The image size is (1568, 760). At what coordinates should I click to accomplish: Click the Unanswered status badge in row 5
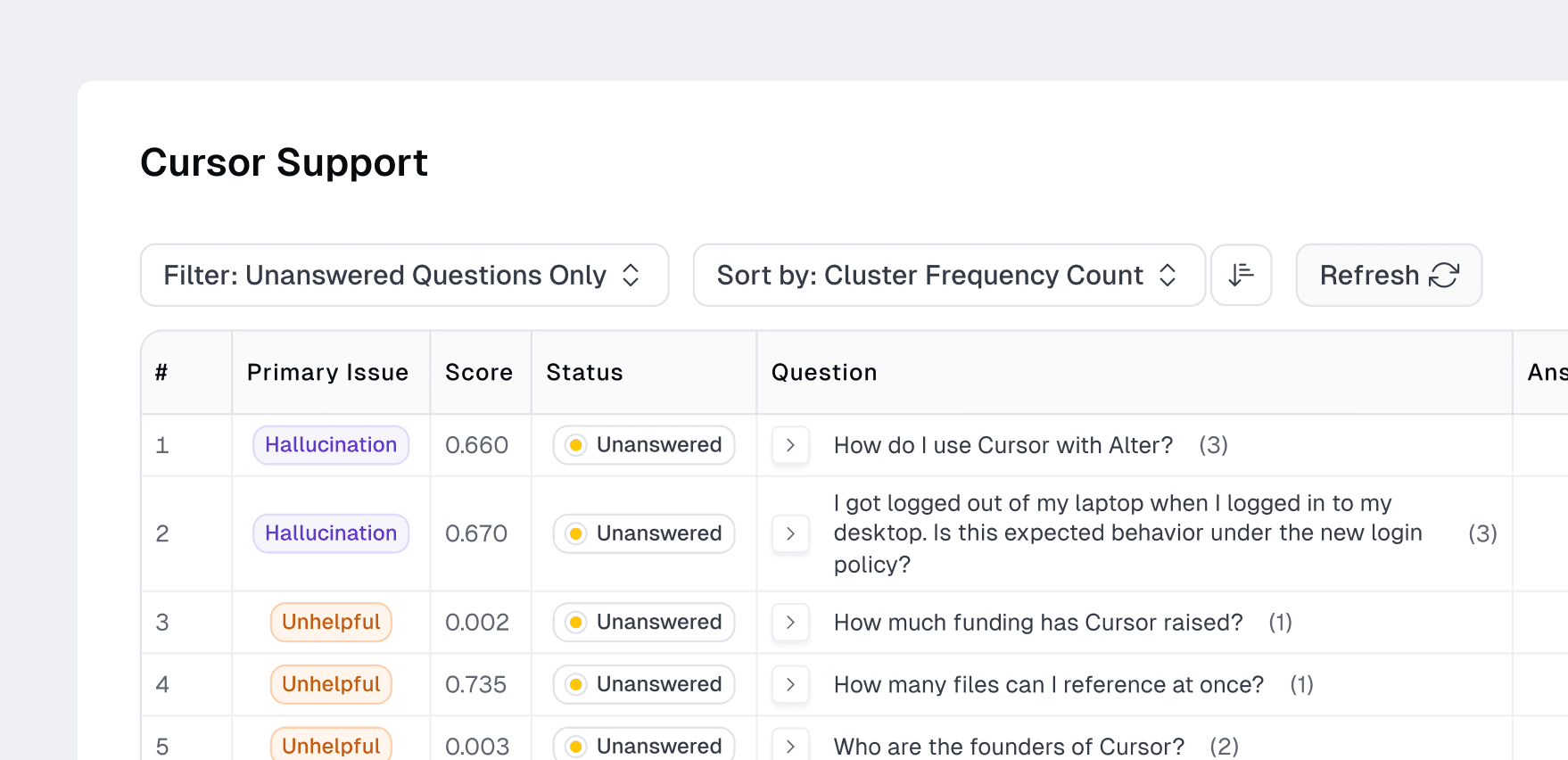644,745
